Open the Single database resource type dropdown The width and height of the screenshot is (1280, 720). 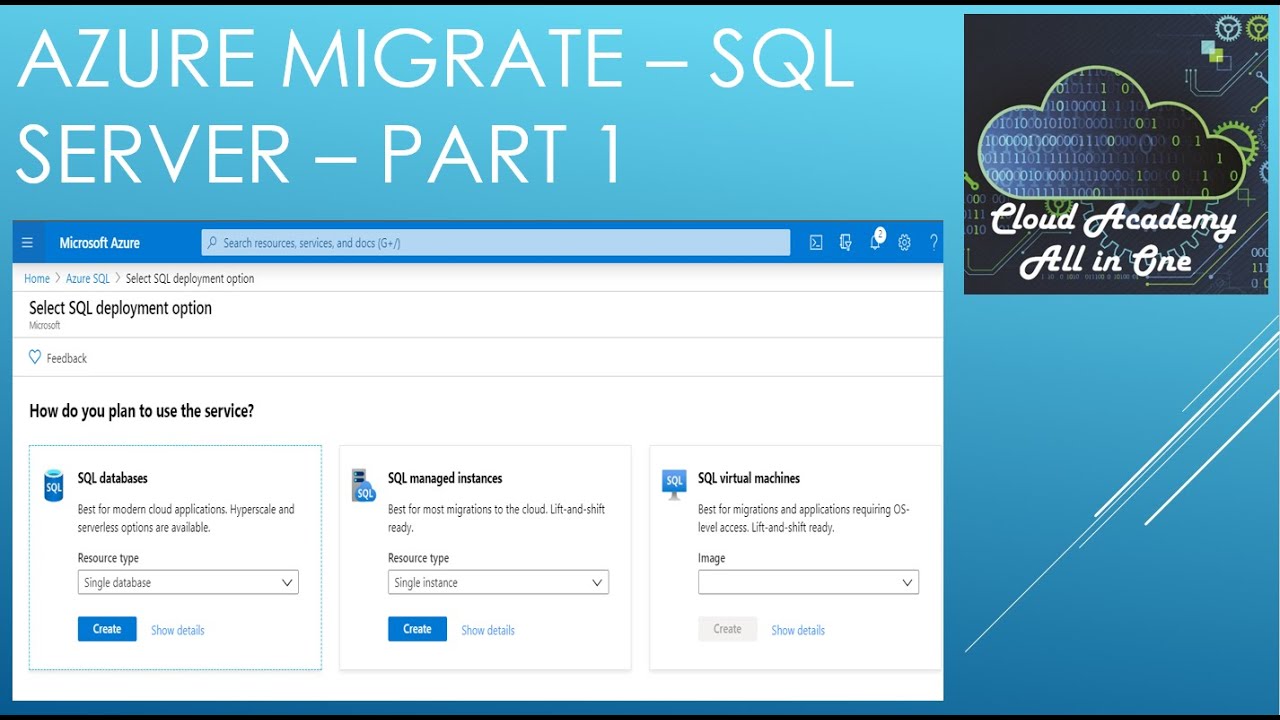point(188,582)
